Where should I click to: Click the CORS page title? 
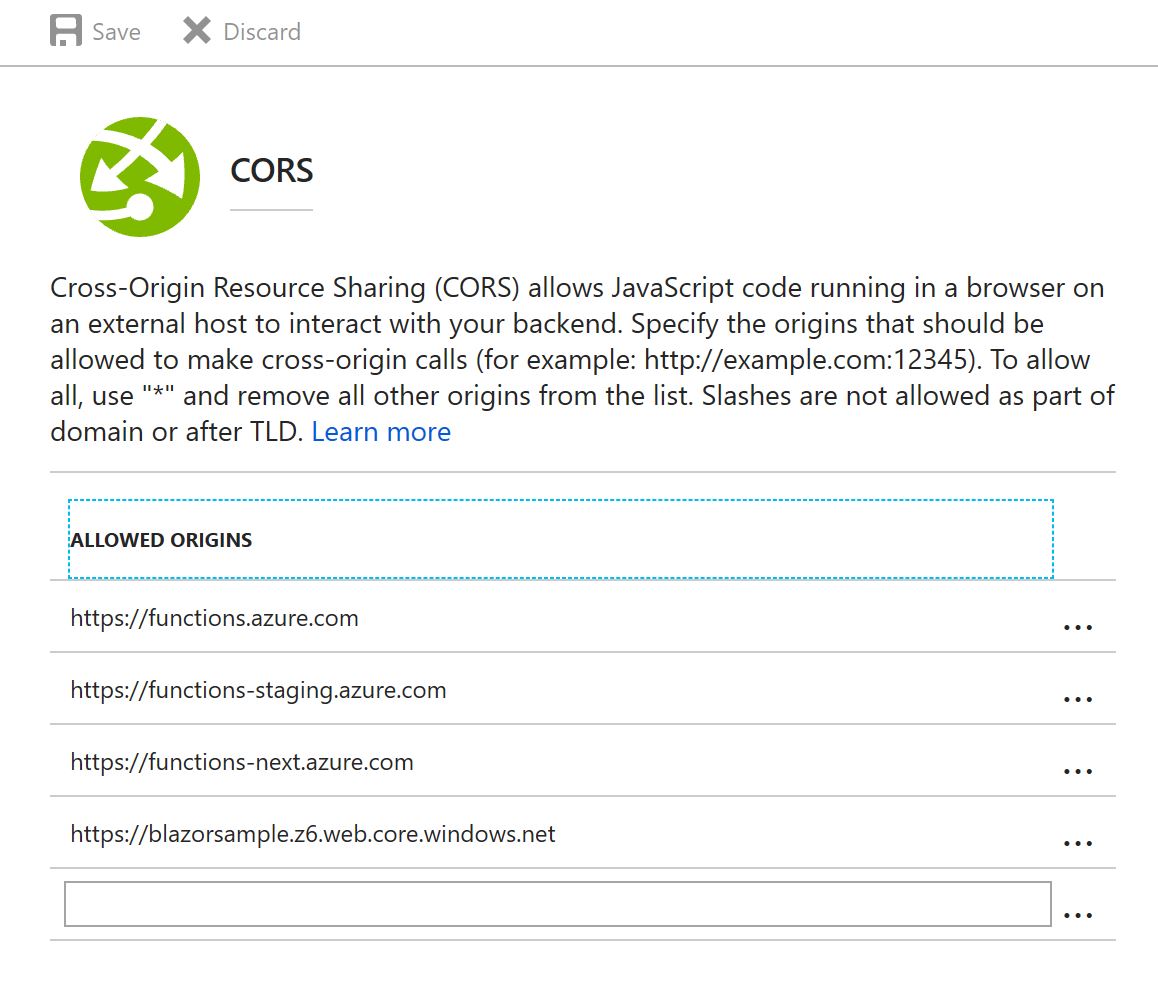click(x=272, y=171)
